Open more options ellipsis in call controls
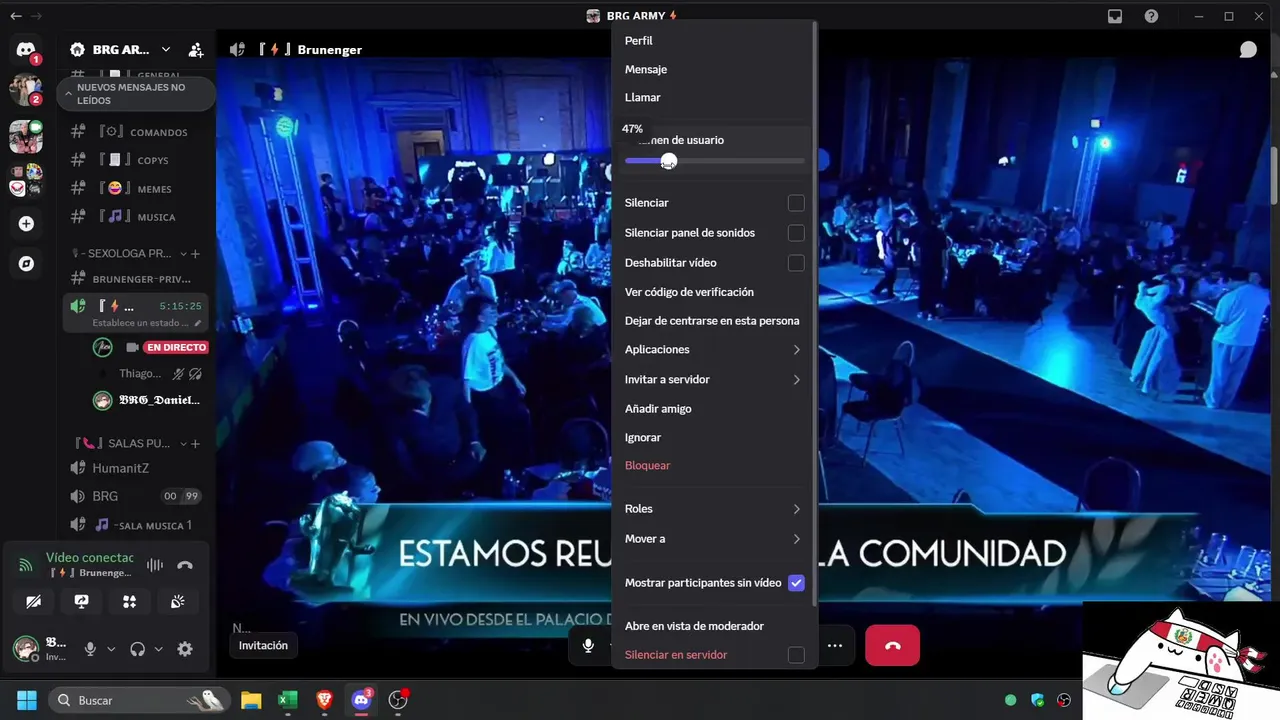Viewport: 1280px width, 720px height. (x=835, y=646)
